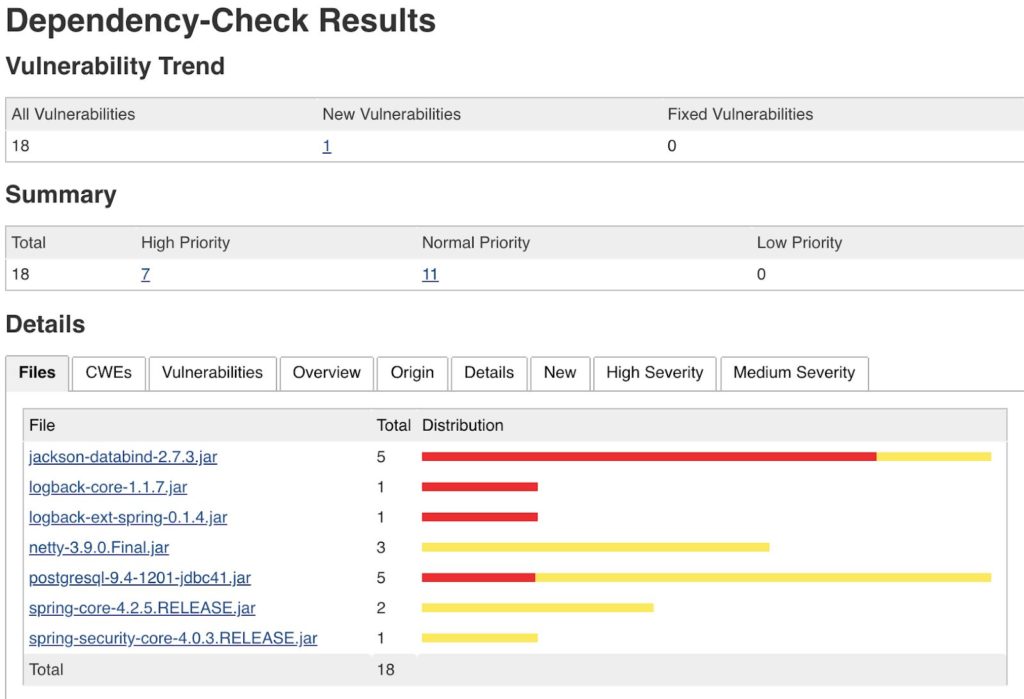Image resolution: width=1024 pixels, height=699 pixels.
Task: Click jackson-databind's red distribution bar
Action: [x=650, y=456]
